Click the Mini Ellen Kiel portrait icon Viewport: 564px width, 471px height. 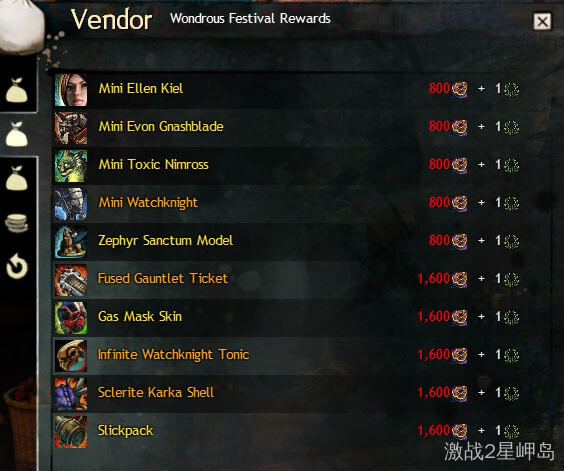(x=71, y=90)
